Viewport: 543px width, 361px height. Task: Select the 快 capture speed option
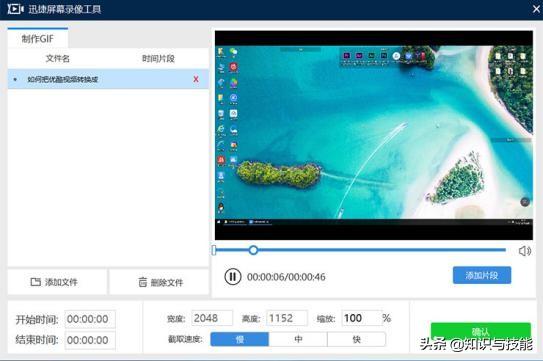[356, 339]
